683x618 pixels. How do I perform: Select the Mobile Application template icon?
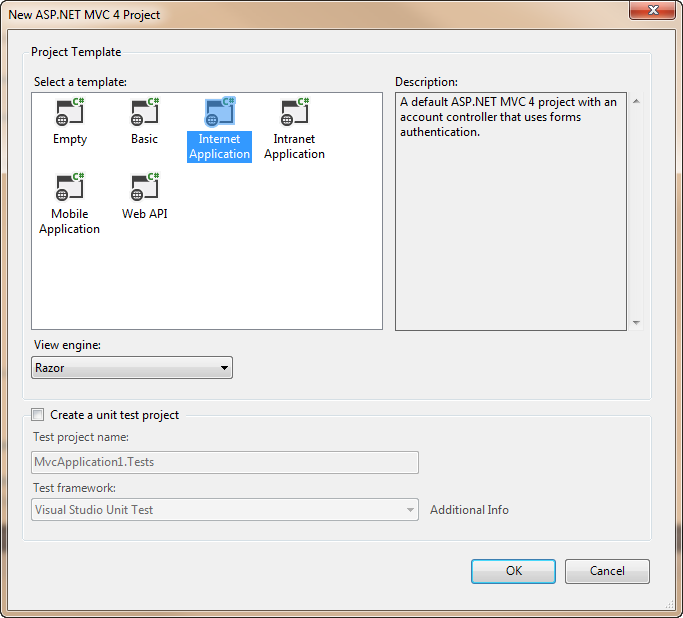70,187
